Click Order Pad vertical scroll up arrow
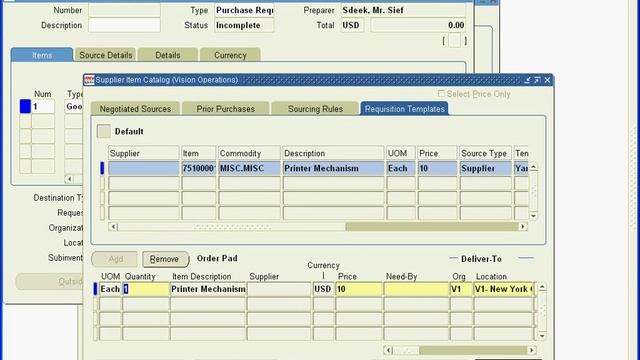 (542, 287)
